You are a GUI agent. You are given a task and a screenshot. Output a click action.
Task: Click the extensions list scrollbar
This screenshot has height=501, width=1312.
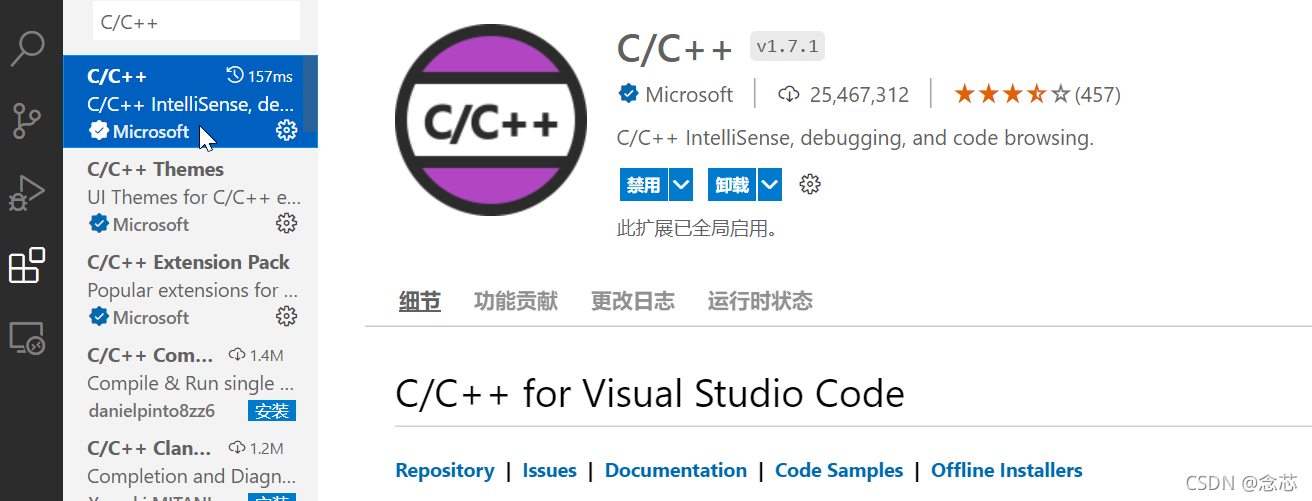[x=311, y=93]
